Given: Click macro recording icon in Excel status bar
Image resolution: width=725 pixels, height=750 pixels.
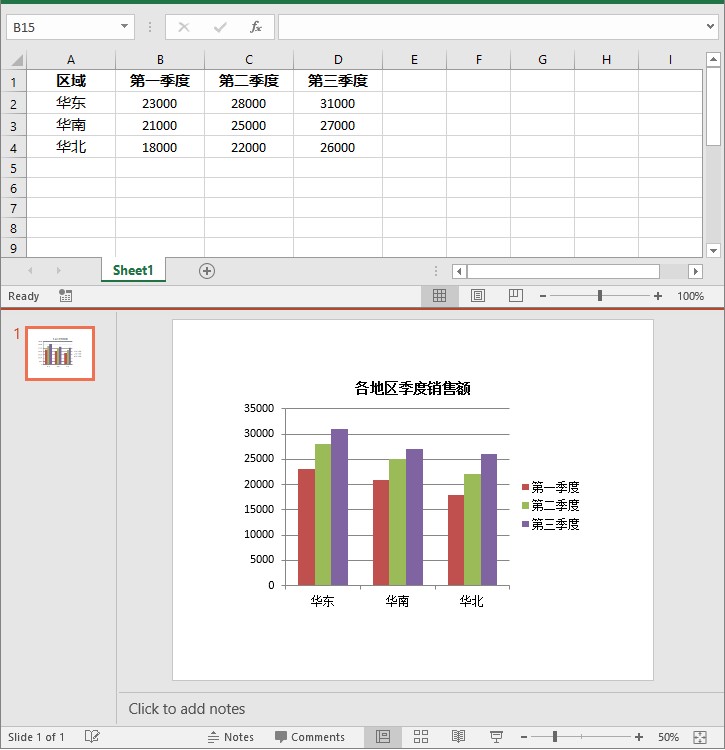Looking at the screenshot, I should (x=66, y=296).
